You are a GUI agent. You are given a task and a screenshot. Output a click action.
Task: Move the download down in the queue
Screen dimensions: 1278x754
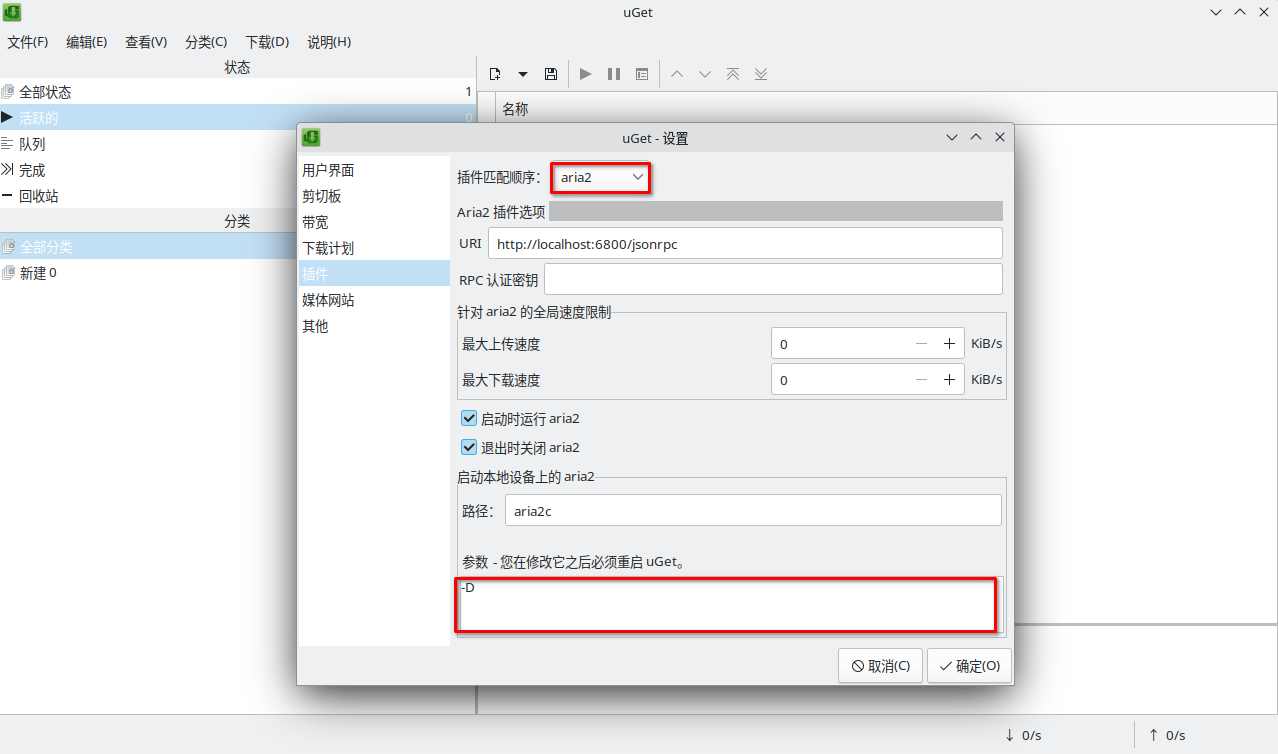click(x=705, y=73)
